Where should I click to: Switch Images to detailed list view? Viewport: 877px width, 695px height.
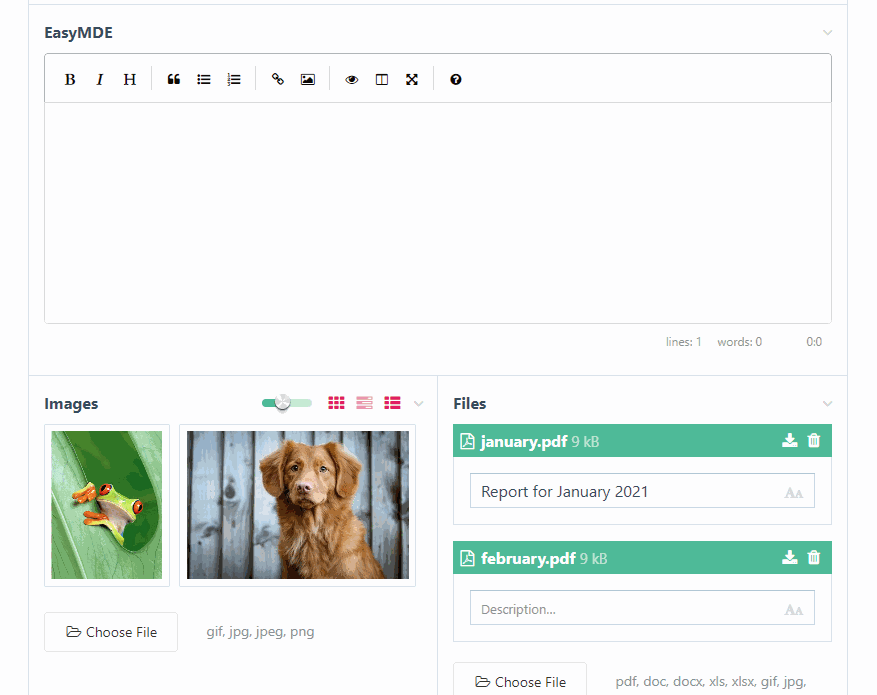click(x=392, y=403)
